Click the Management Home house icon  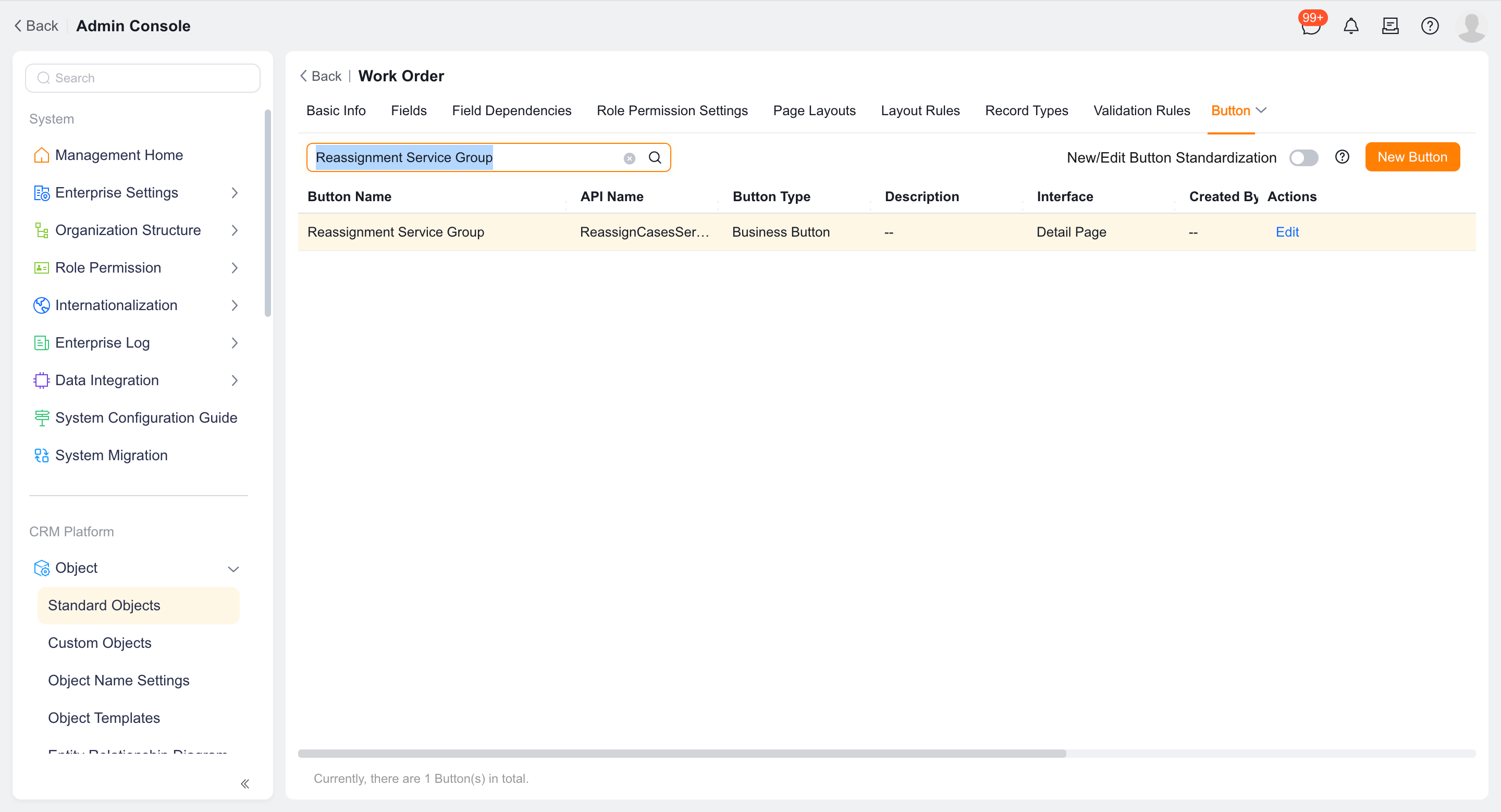pyautogui.click(x=41, y=155)
